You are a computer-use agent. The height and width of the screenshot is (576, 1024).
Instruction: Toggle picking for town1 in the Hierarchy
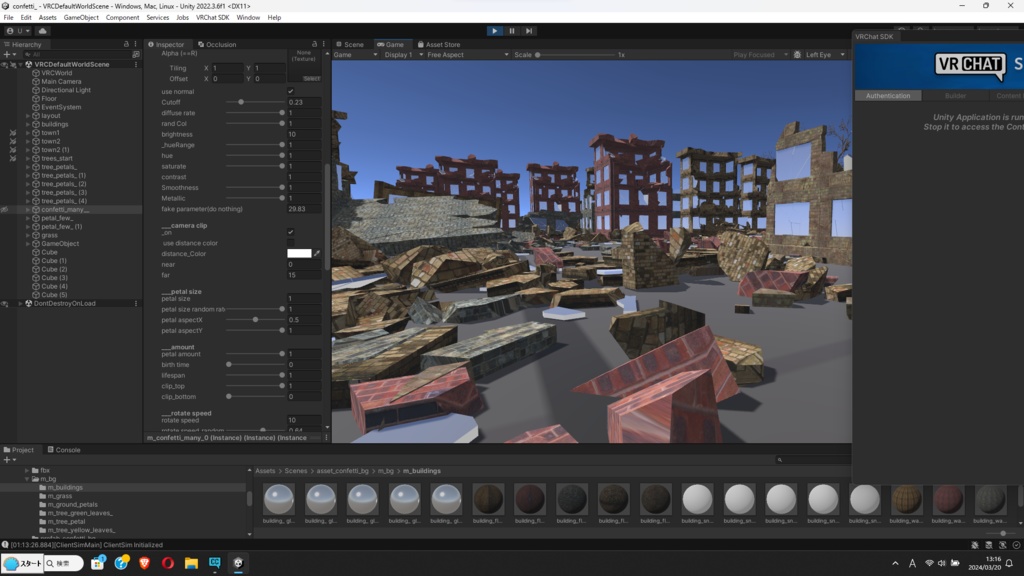click(x=13, y=133)
